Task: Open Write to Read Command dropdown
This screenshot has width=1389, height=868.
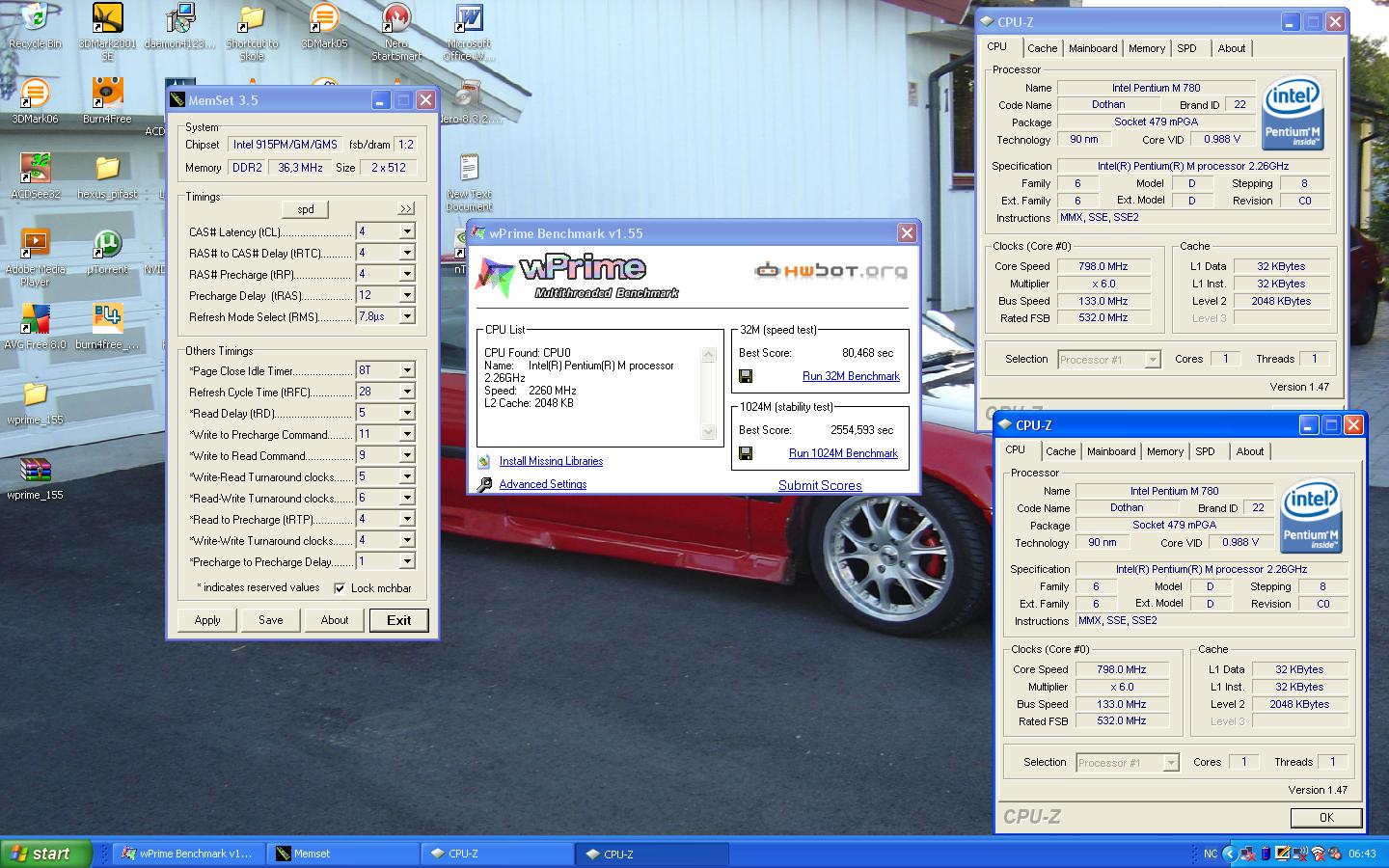Action: pos(407,455)
